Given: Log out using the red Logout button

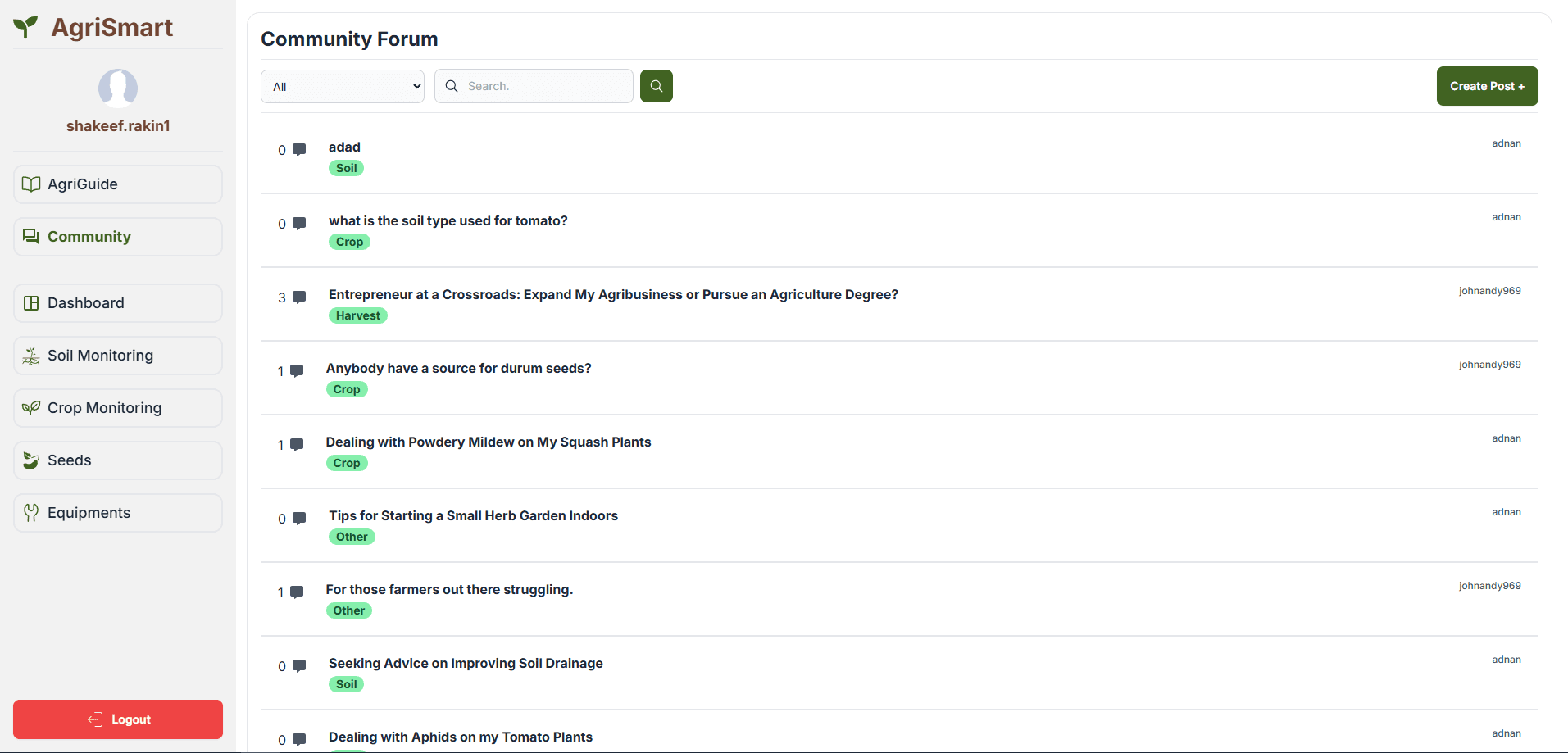Looking at the screenshot, I should click(118, 719).
